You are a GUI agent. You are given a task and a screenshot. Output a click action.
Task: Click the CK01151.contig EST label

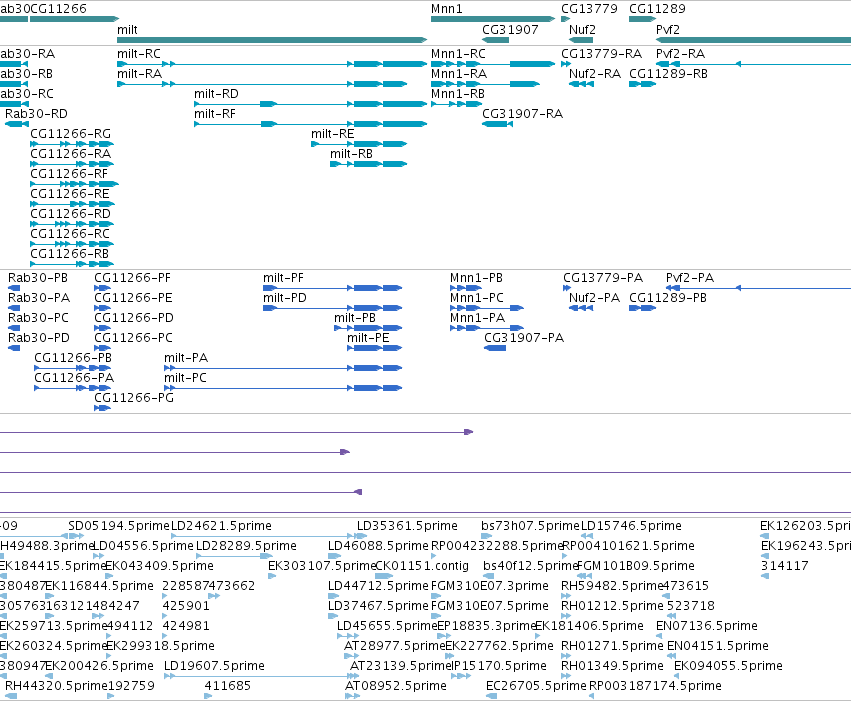coord(422,566)
